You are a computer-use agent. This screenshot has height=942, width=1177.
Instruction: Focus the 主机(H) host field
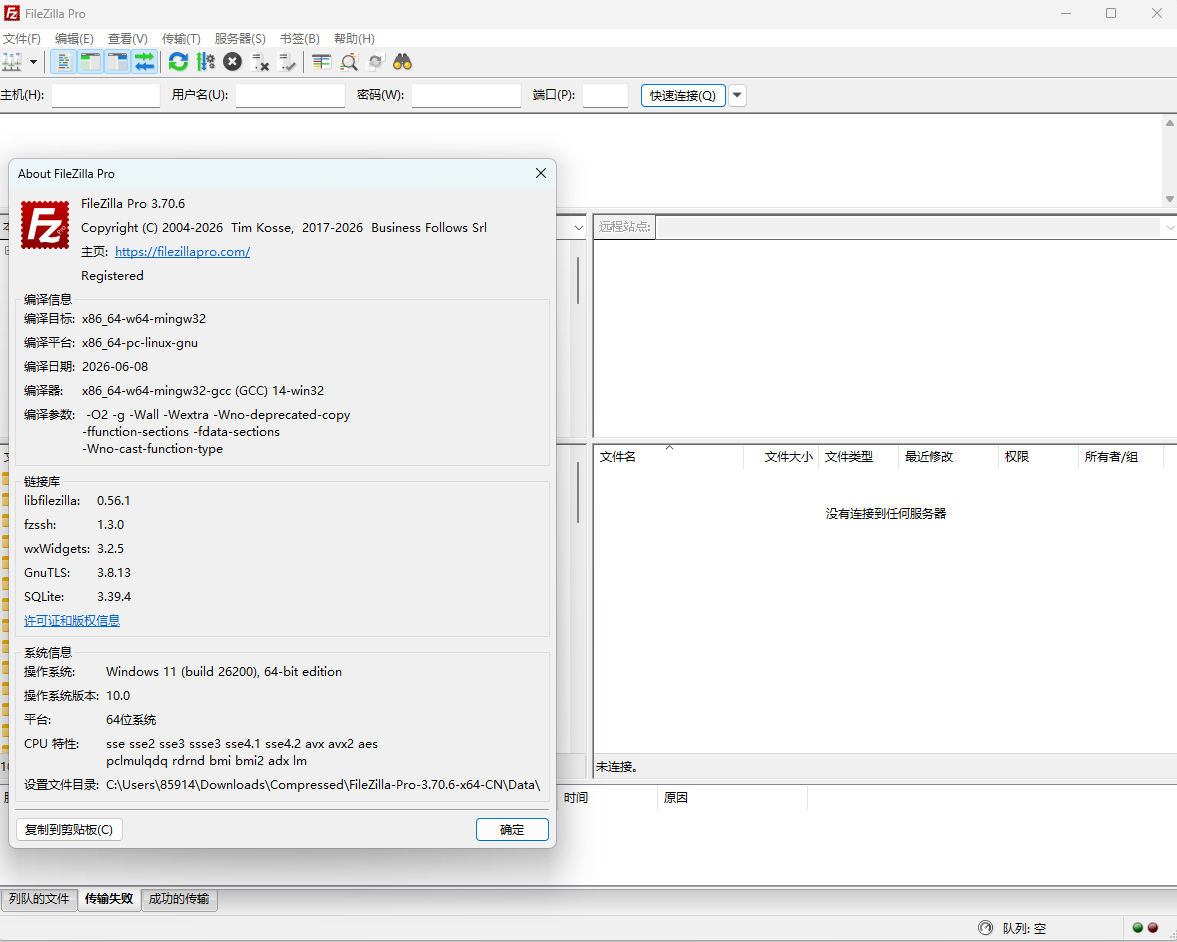click(106, 95)
